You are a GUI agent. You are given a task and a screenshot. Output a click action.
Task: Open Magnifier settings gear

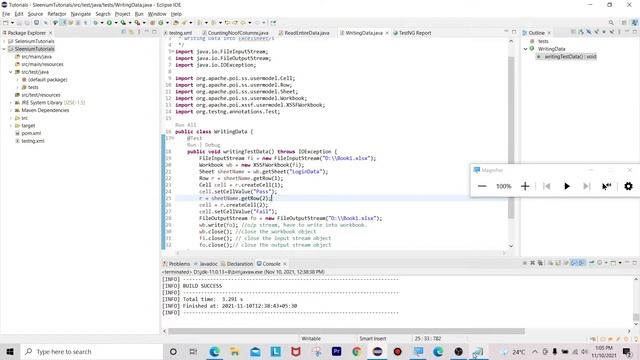[628, 186]
